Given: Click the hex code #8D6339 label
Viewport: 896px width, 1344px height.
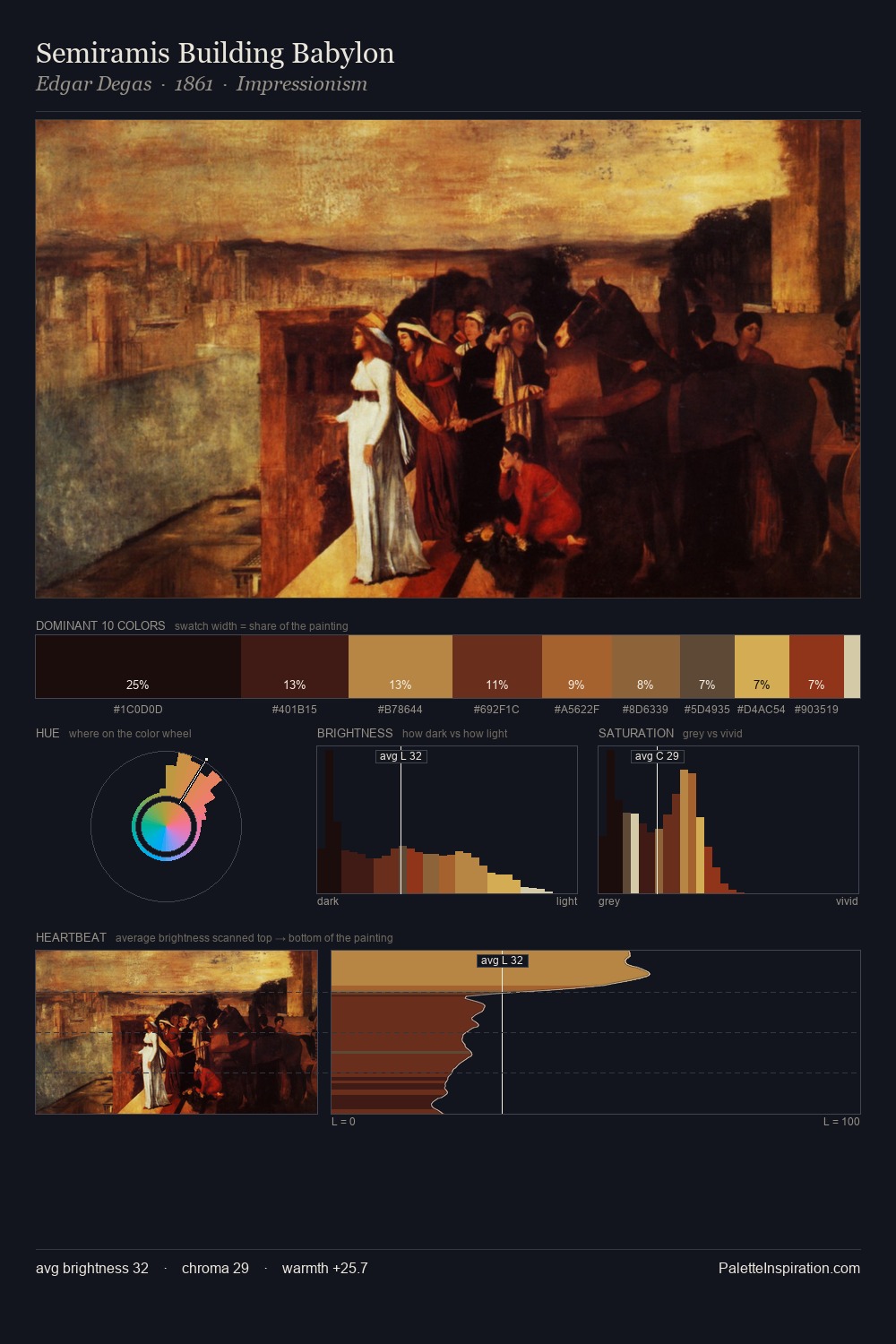Looking at the screenshot, I should click(x=645, y=710).
